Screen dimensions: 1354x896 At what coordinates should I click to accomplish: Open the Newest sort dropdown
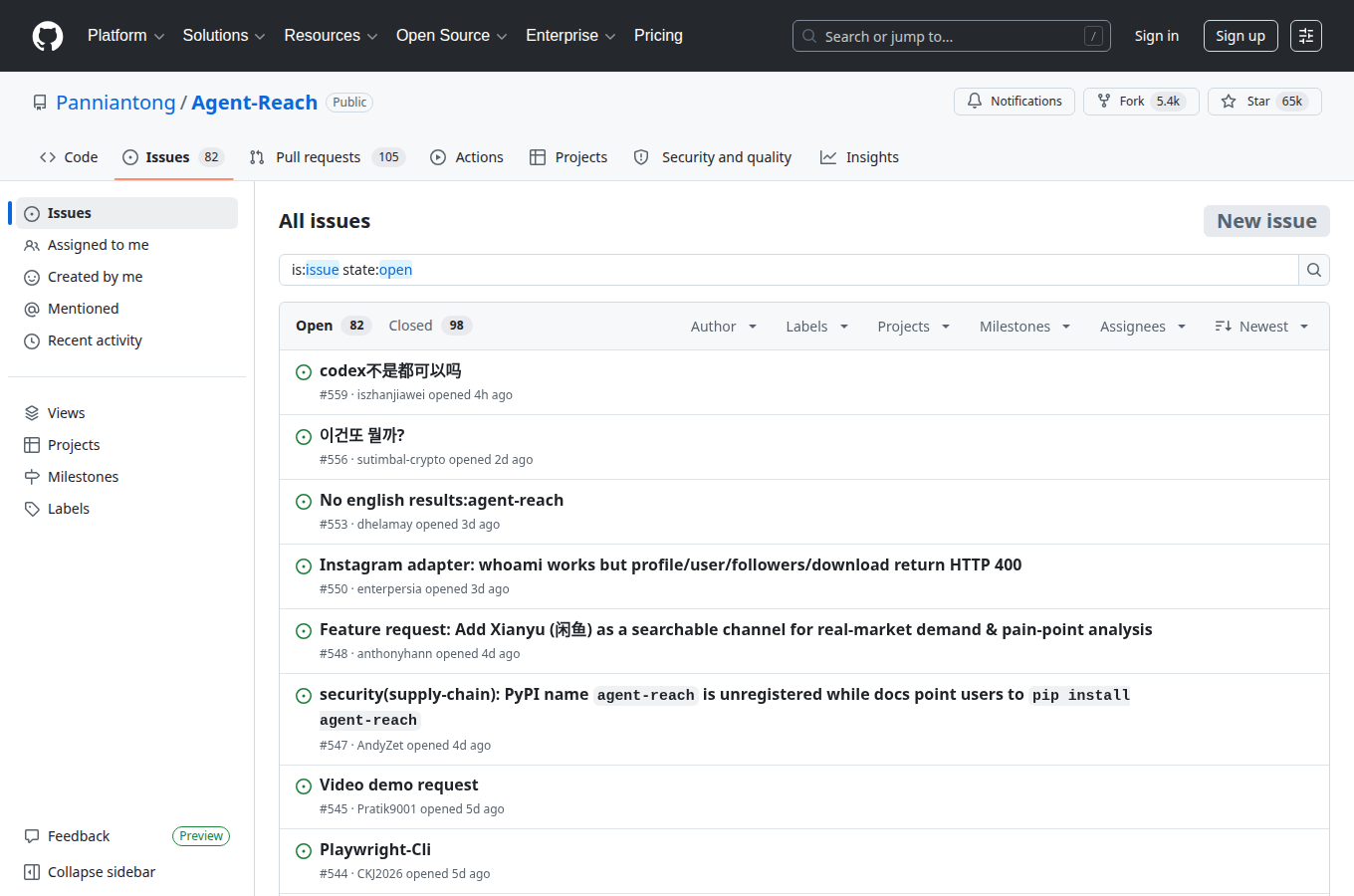pos(1261,327)
